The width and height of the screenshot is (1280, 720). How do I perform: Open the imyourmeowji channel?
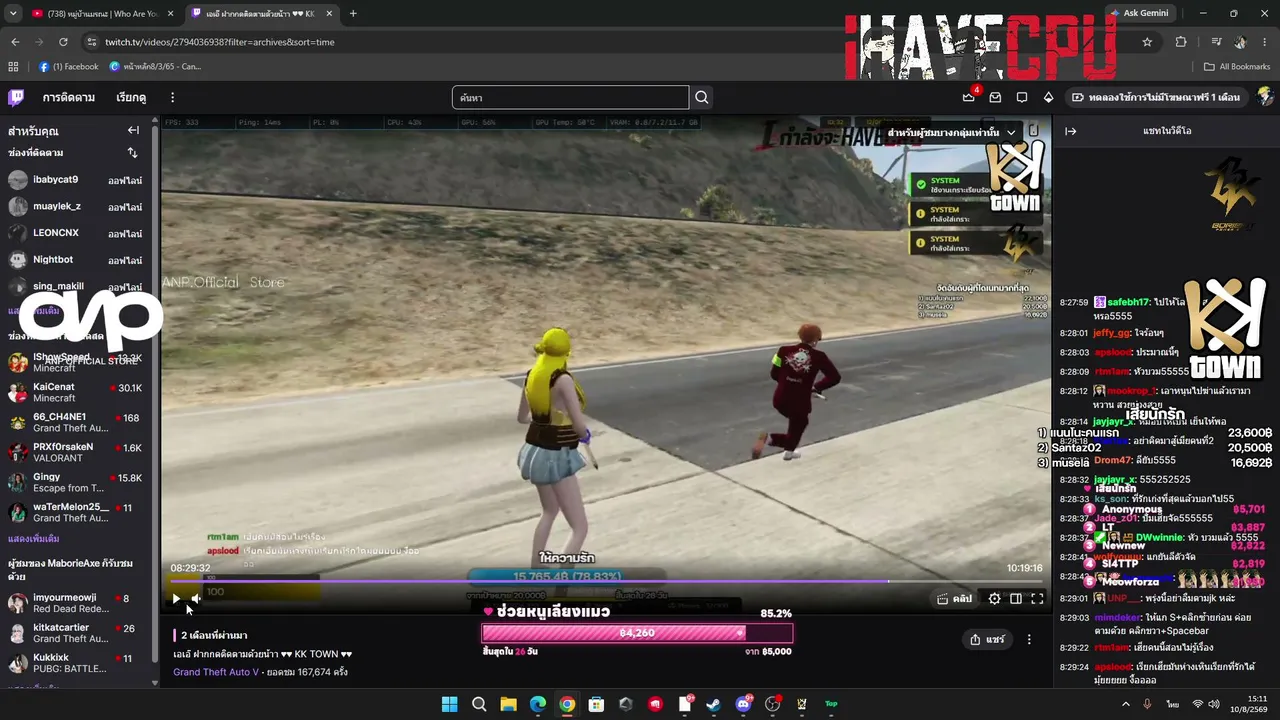tap(76, 603)
